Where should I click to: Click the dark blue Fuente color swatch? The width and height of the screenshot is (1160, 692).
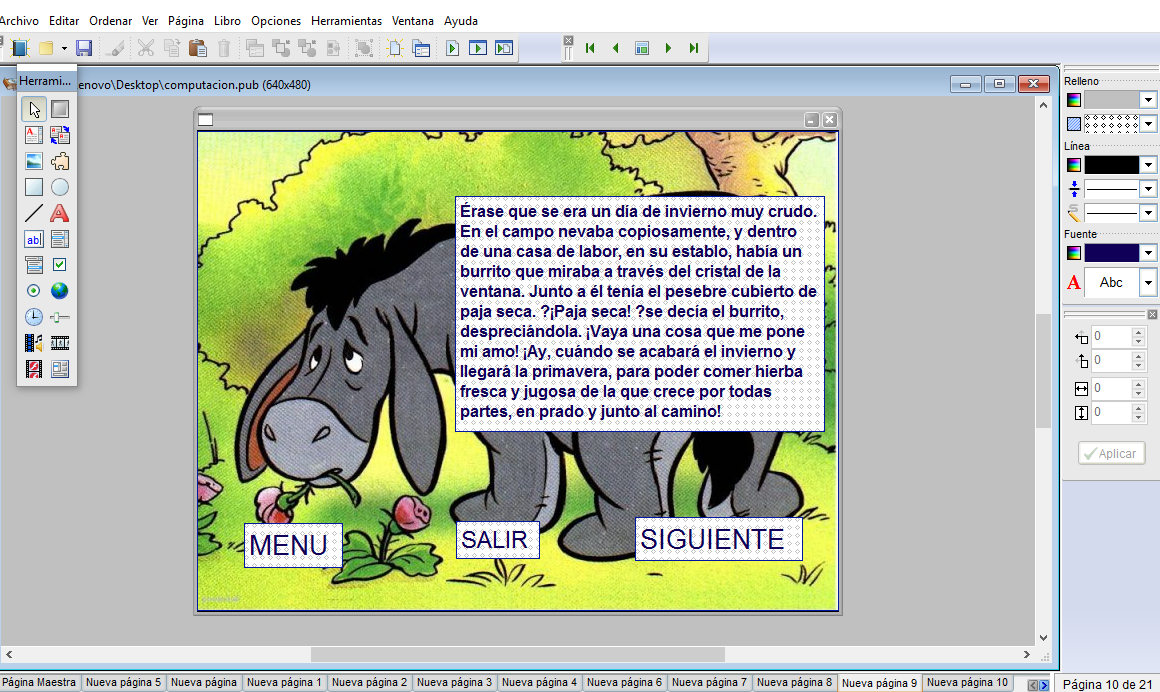click(1111, 253)
